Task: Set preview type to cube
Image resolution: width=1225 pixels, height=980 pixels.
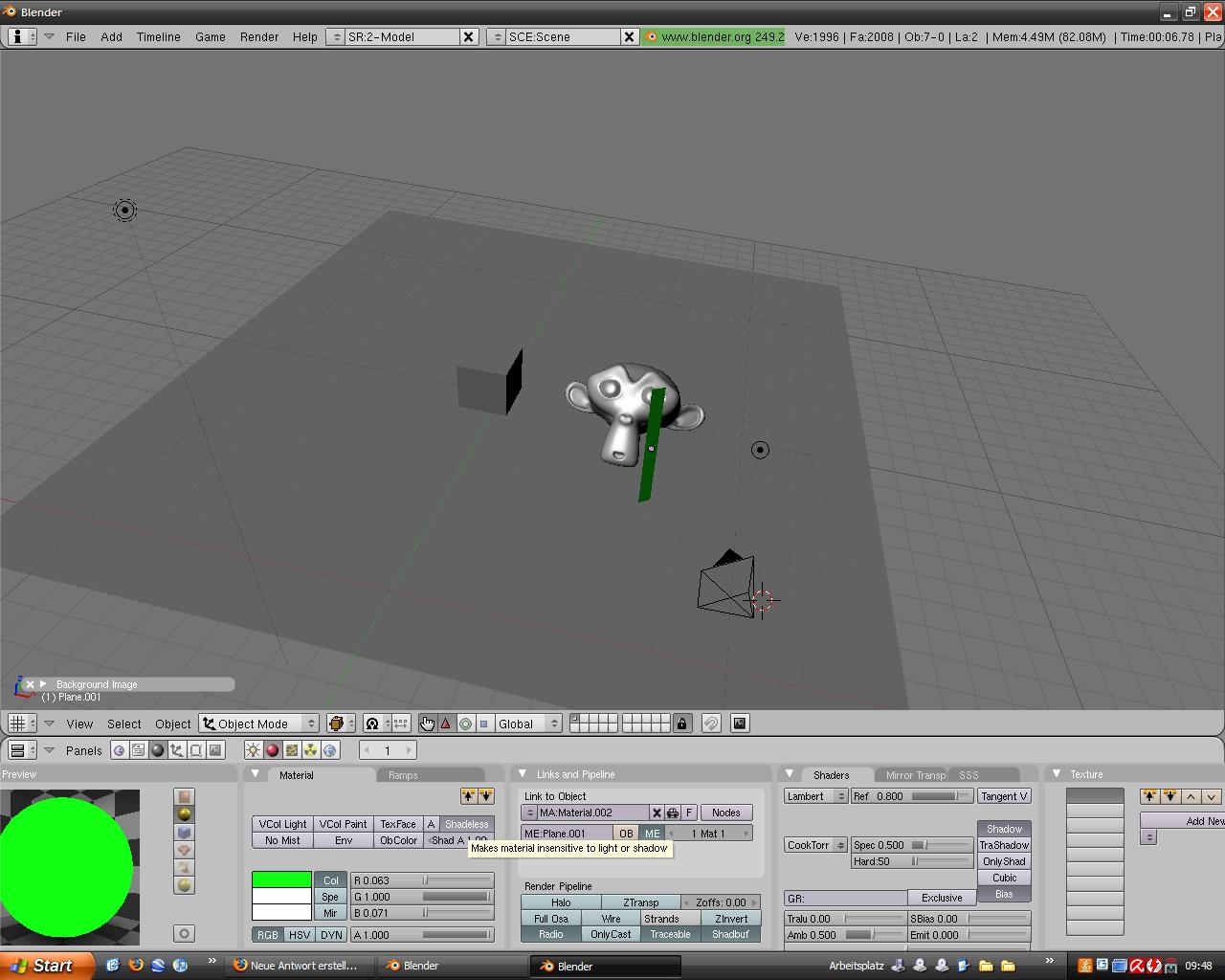Action: (185, 833)
